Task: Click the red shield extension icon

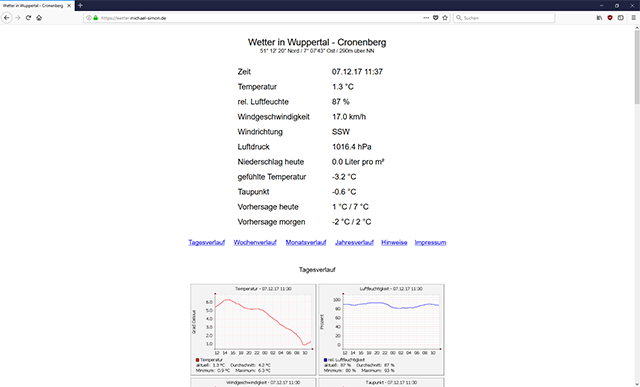Action: click(x=610, y=18)
